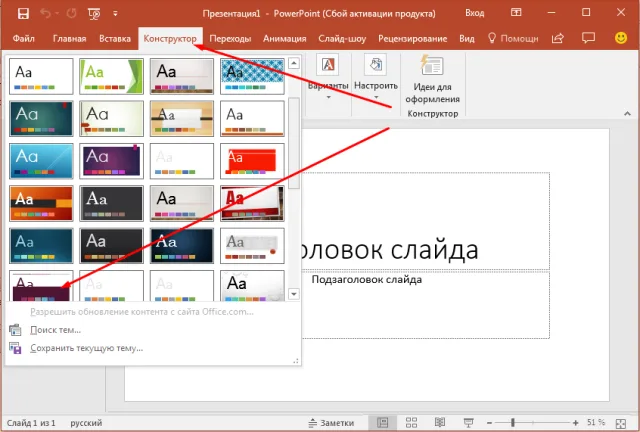Switch to the Переходы tab
The width and height of the screenshot is (640, 432).
point(230,38)
